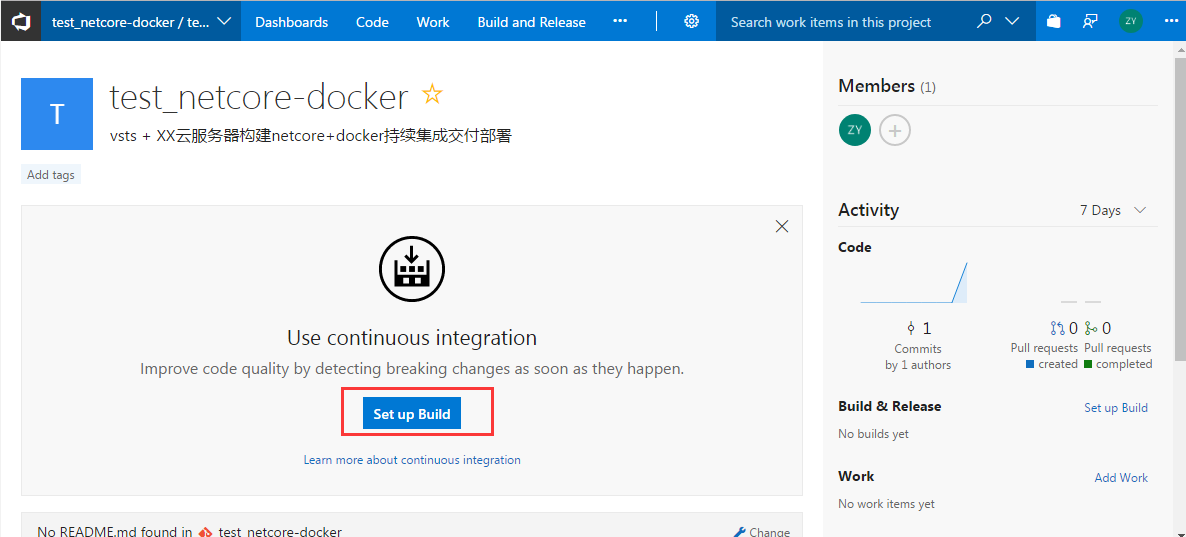Open the VSTS home logo icon
1186x537 pixels.
click(20, 21)
